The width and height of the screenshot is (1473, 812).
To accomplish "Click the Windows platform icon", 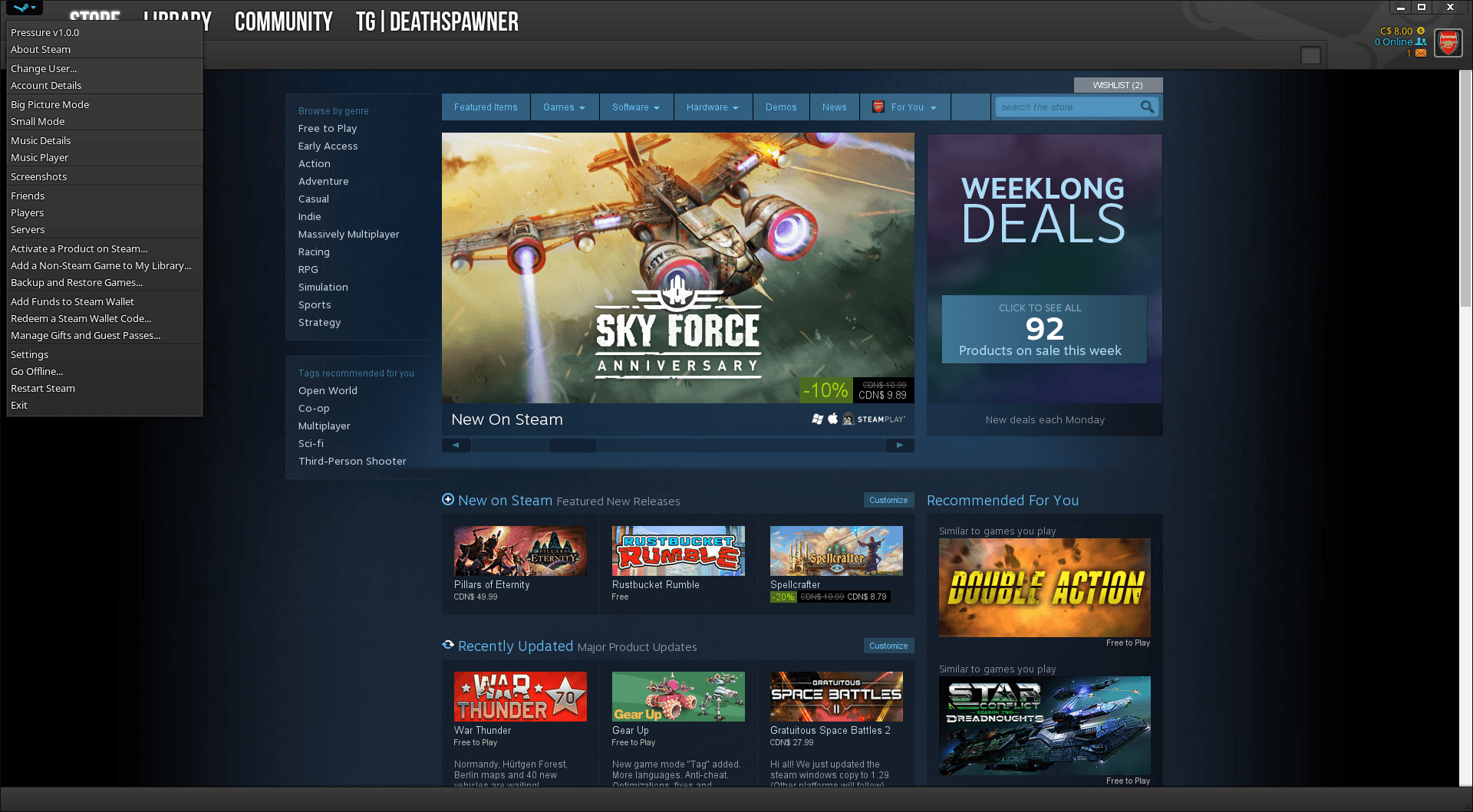I will [818, 419].
